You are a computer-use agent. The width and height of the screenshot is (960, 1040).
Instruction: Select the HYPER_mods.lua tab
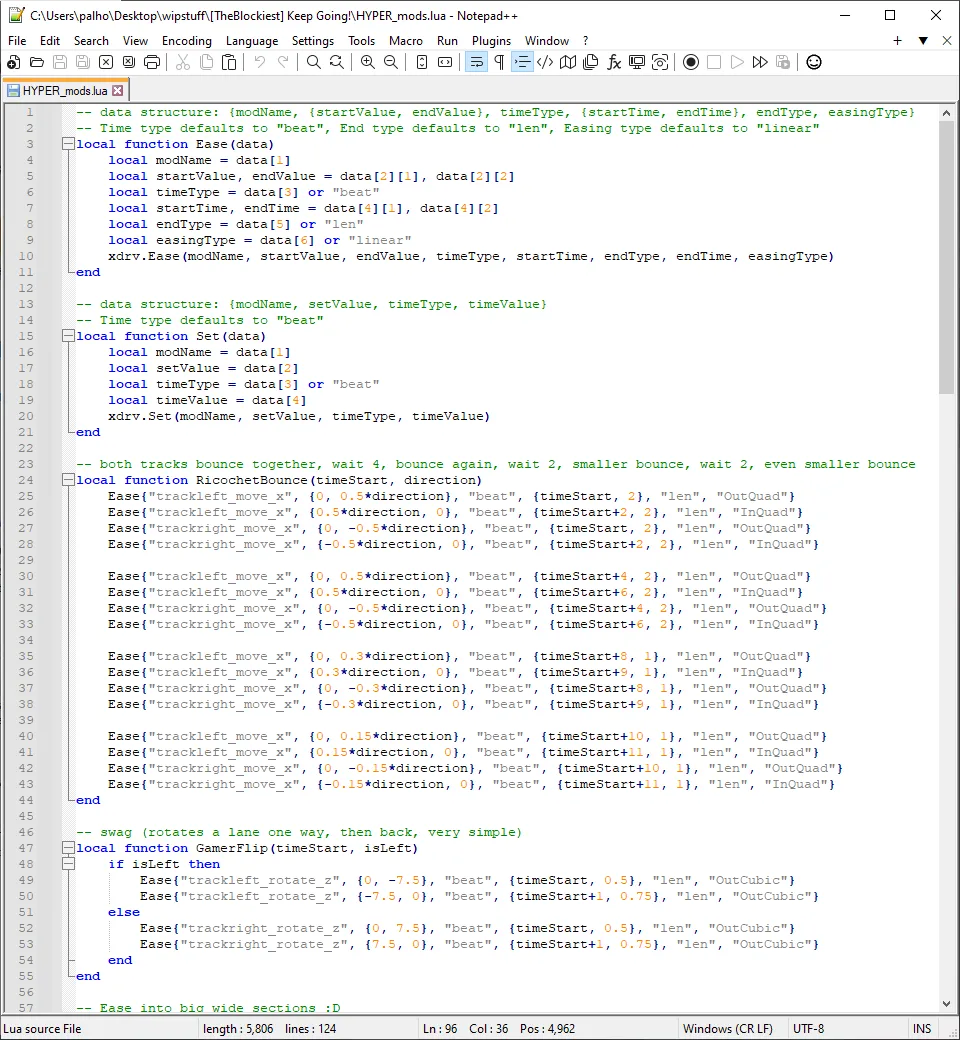(x=63, y=88)
